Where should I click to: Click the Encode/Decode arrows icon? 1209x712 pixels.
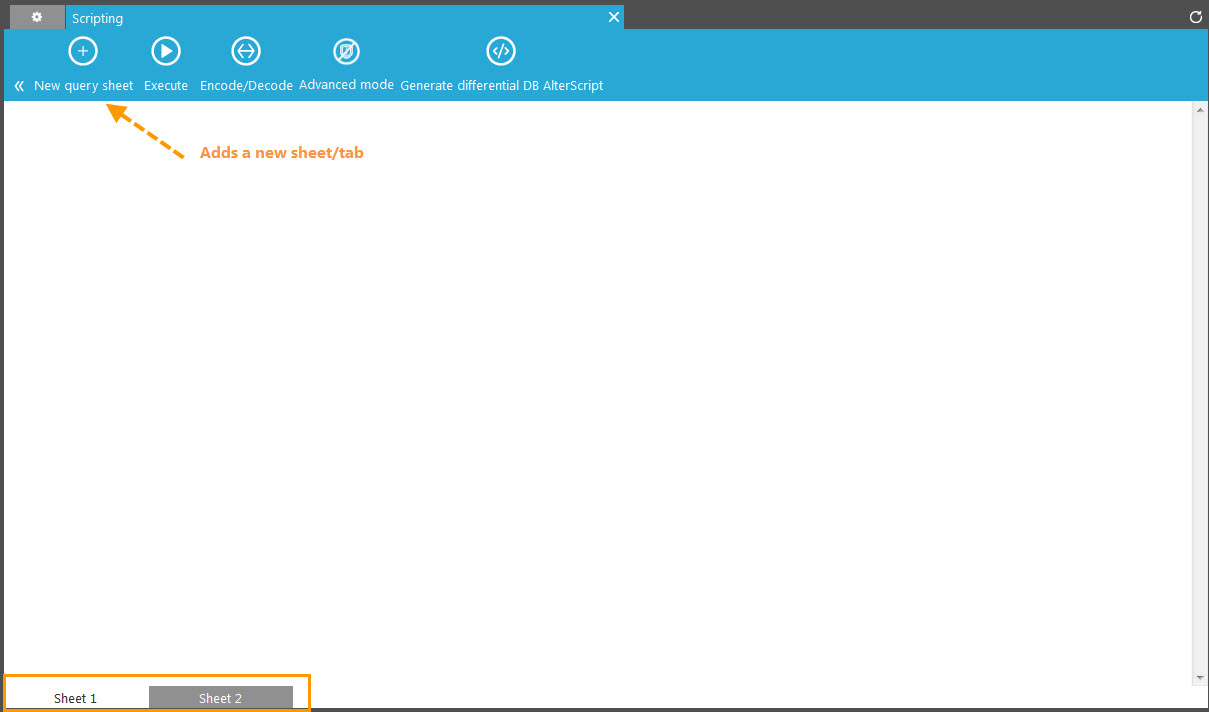(x=246, y=51)
